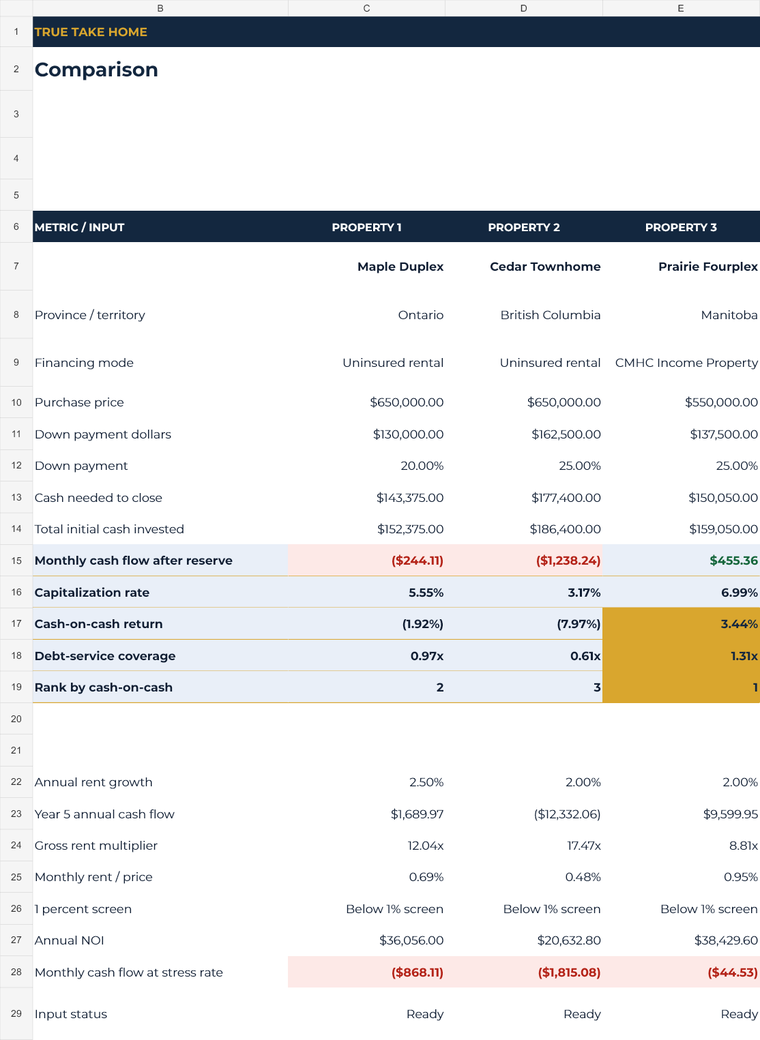Select the $455.36 cash flow cell
This screenshot has width=760, height=1040.
pyautogui.click(x=680, y=560)
